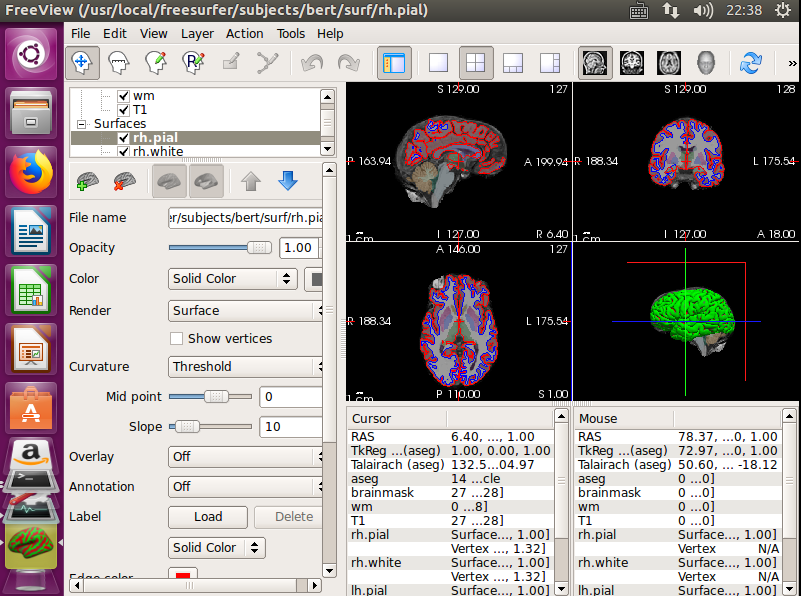Toggle the rh.white surface checkbox
The image size is (801, 596).
click(x=123, y=152)
